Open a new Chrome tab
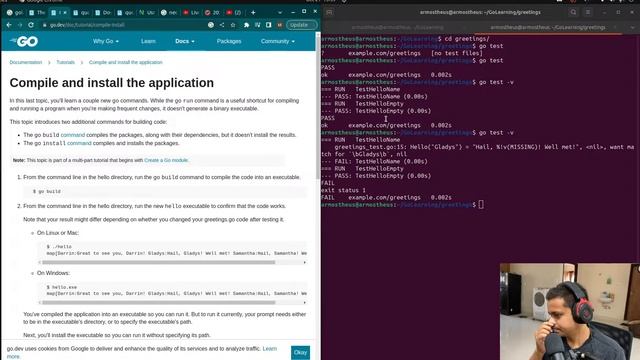Viewport: 640px width, 360px height. 253,13
